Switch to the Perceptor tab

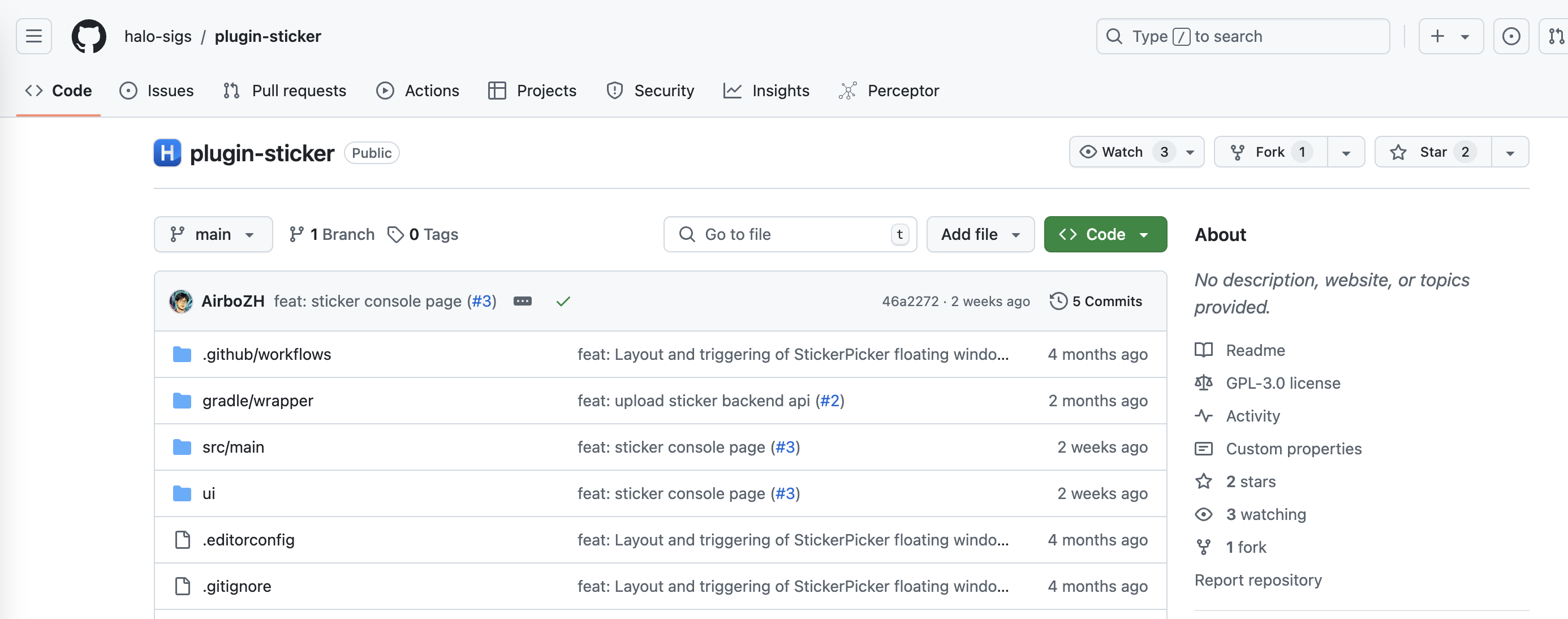pyautogui.click(x=889, y=91)
